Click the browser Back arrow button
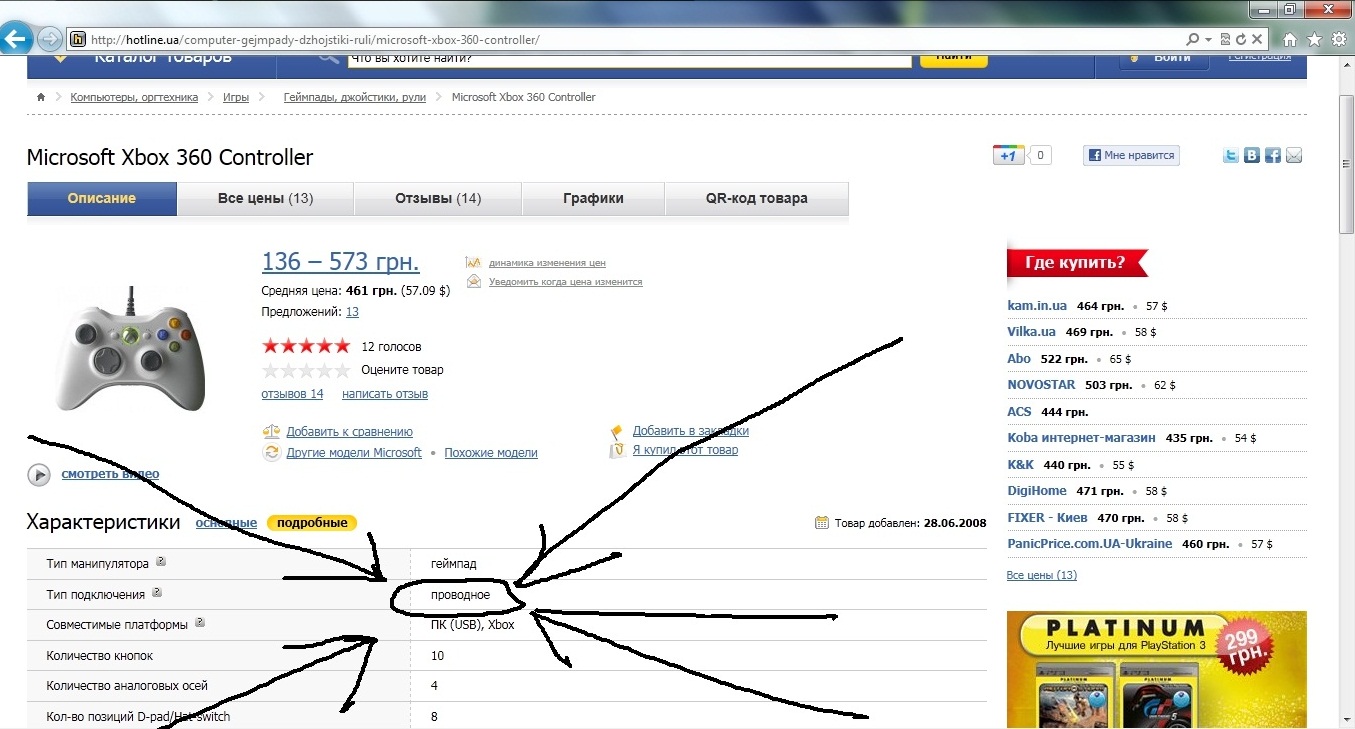Image resolution: width=1355 pixels, height=729 pixels. click(15, 40)
